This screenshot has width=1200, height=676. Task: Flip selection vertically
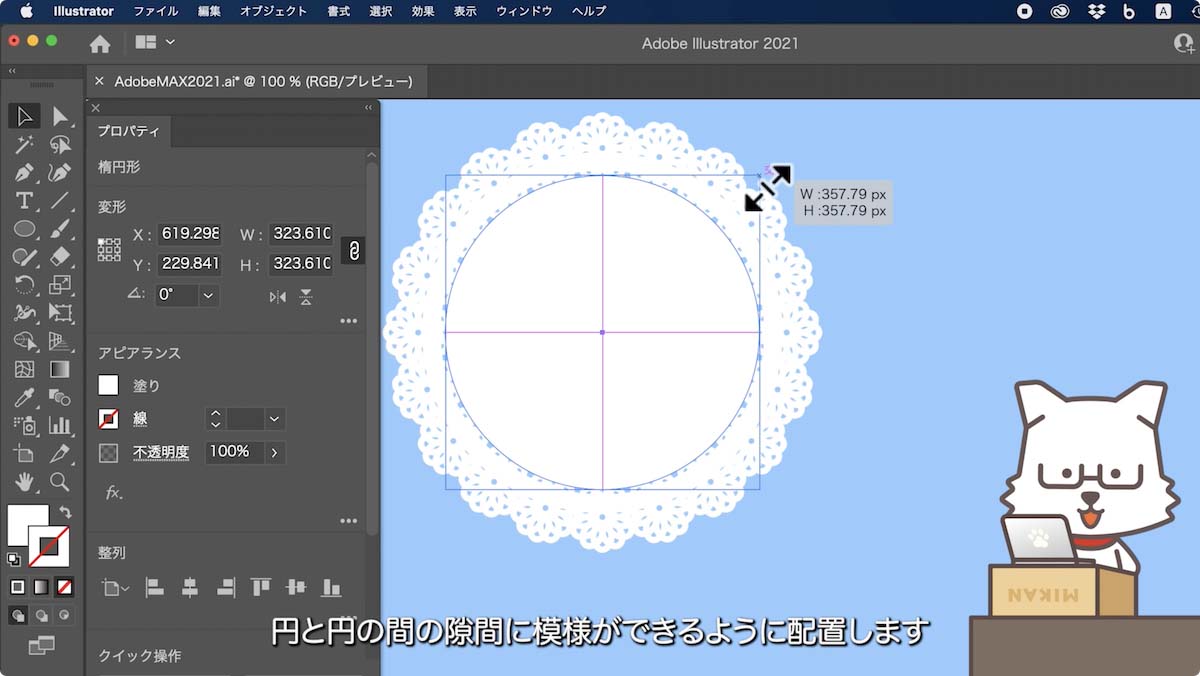coord(306,296)
